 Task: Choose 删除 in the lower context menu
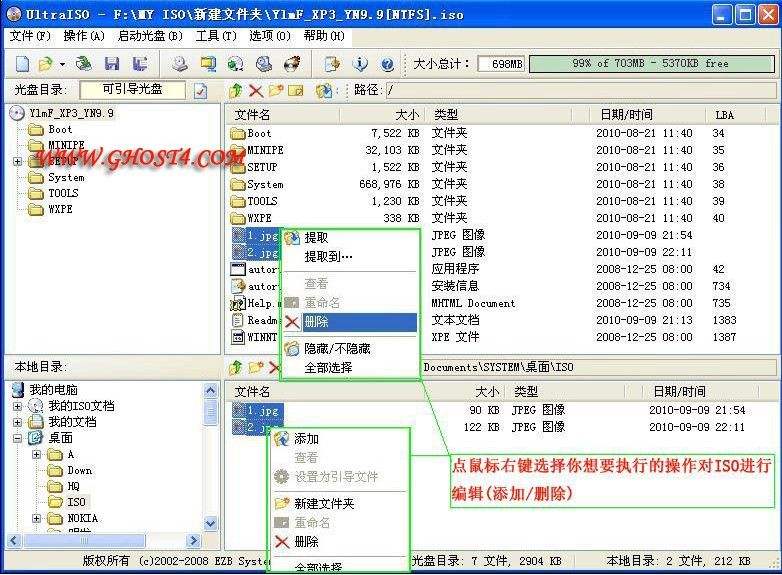tap(341, 542)
